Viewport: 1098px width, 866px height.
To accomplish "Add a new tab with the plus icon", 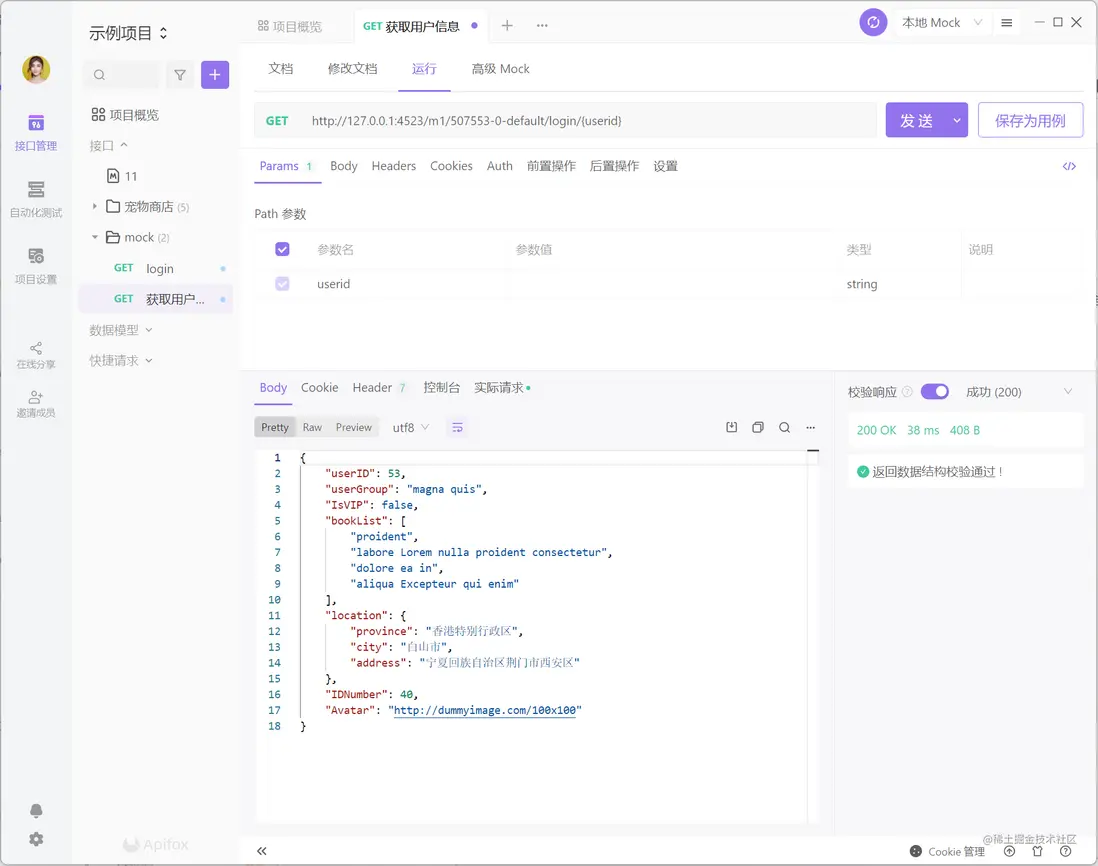I will tap(507, 25).
